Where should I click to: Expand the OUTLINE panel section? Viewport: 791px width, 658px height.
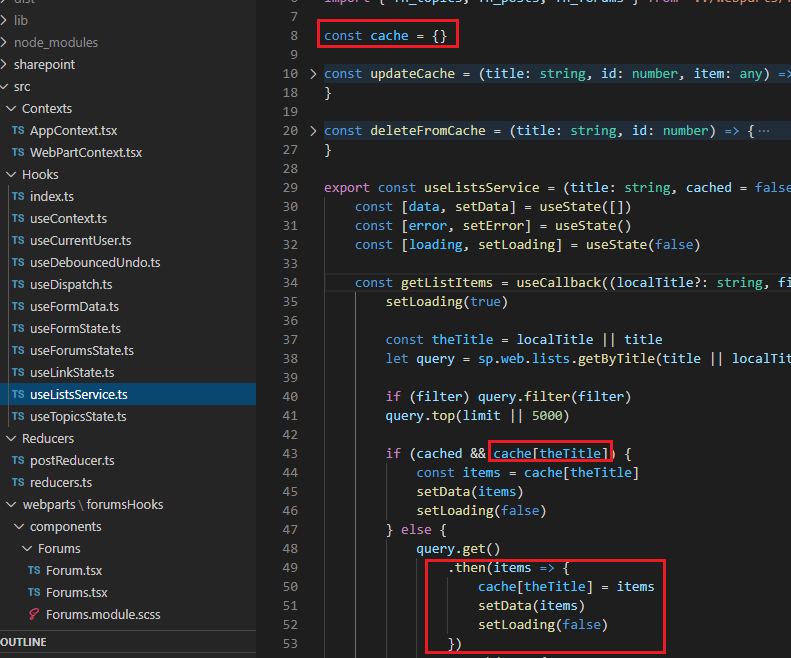[24, 641]
